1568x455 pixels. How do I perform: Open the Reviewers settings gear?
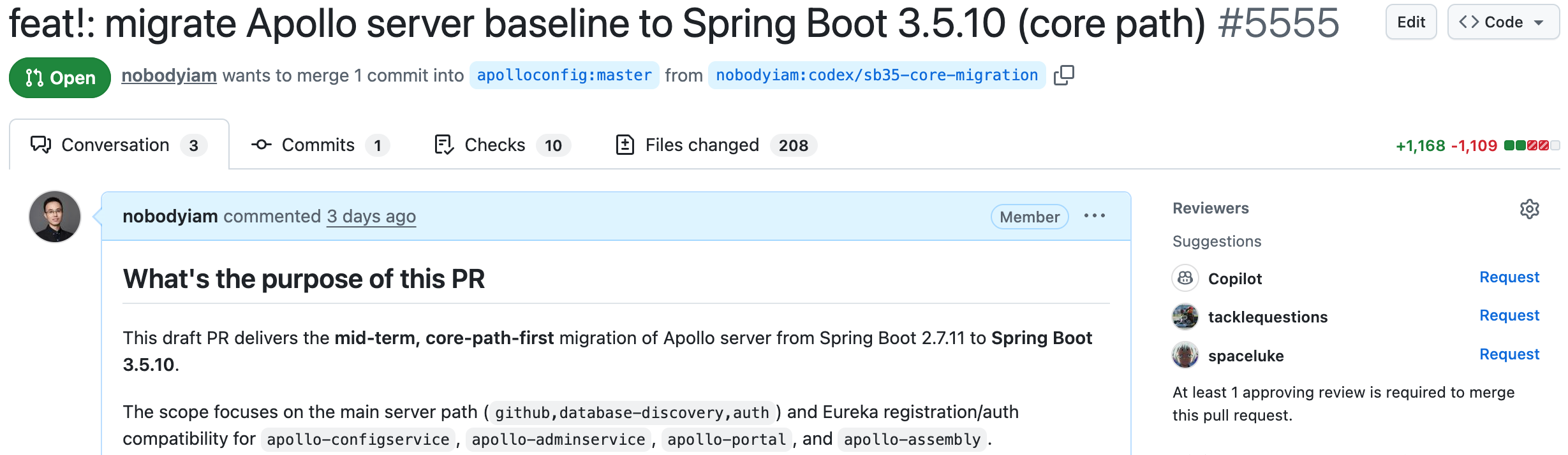[1529, 209]
